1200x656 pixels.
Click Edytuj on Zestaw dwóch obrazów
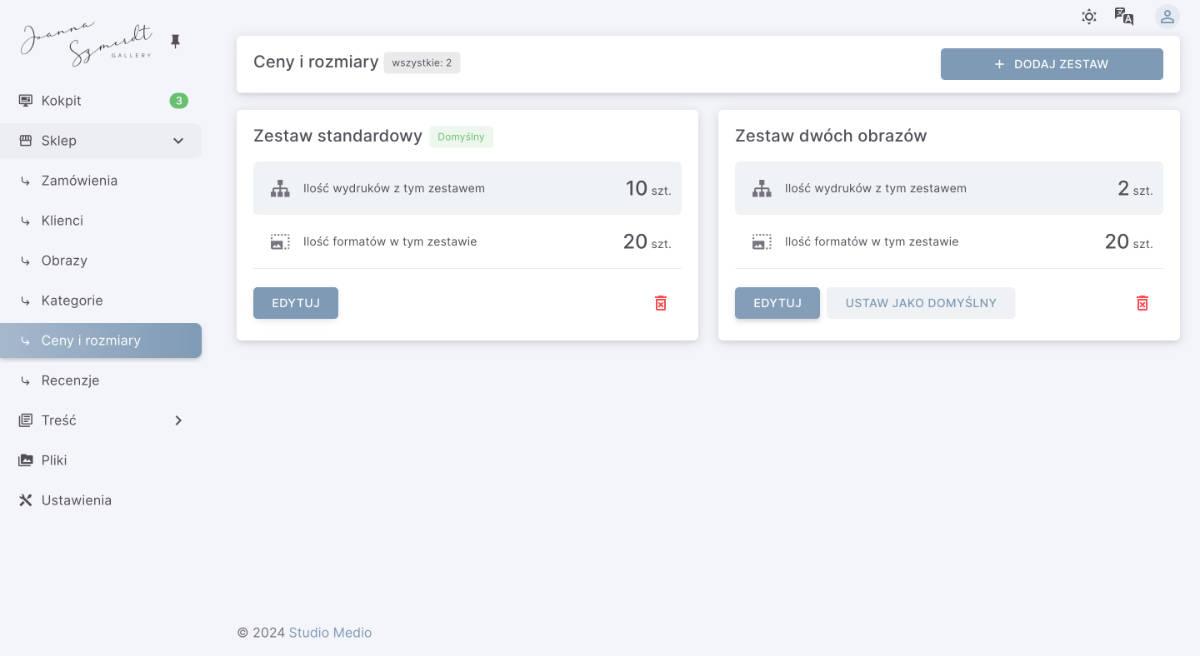[x=777, y=303]
